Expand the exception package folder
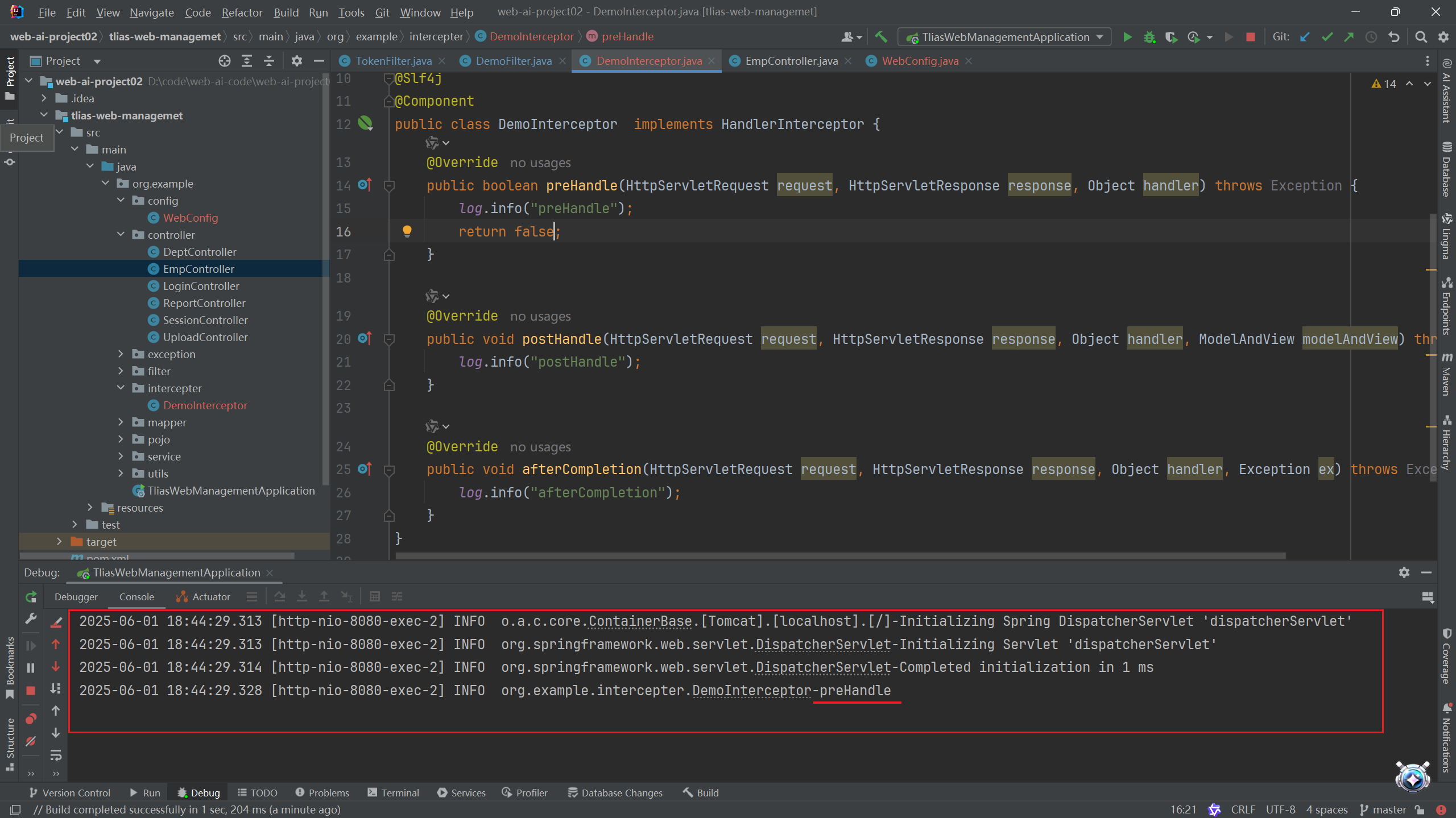This screenshot has height=818, width=1456. click(121, 354)
